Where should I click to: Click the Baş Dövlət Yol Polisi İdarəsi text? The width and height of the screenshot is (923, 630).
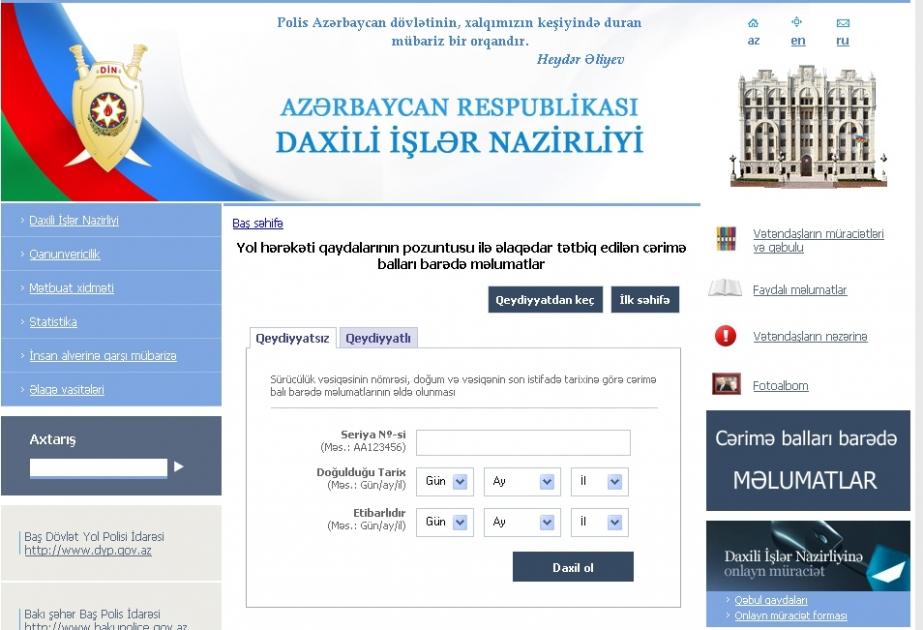(x=94, y=536)
